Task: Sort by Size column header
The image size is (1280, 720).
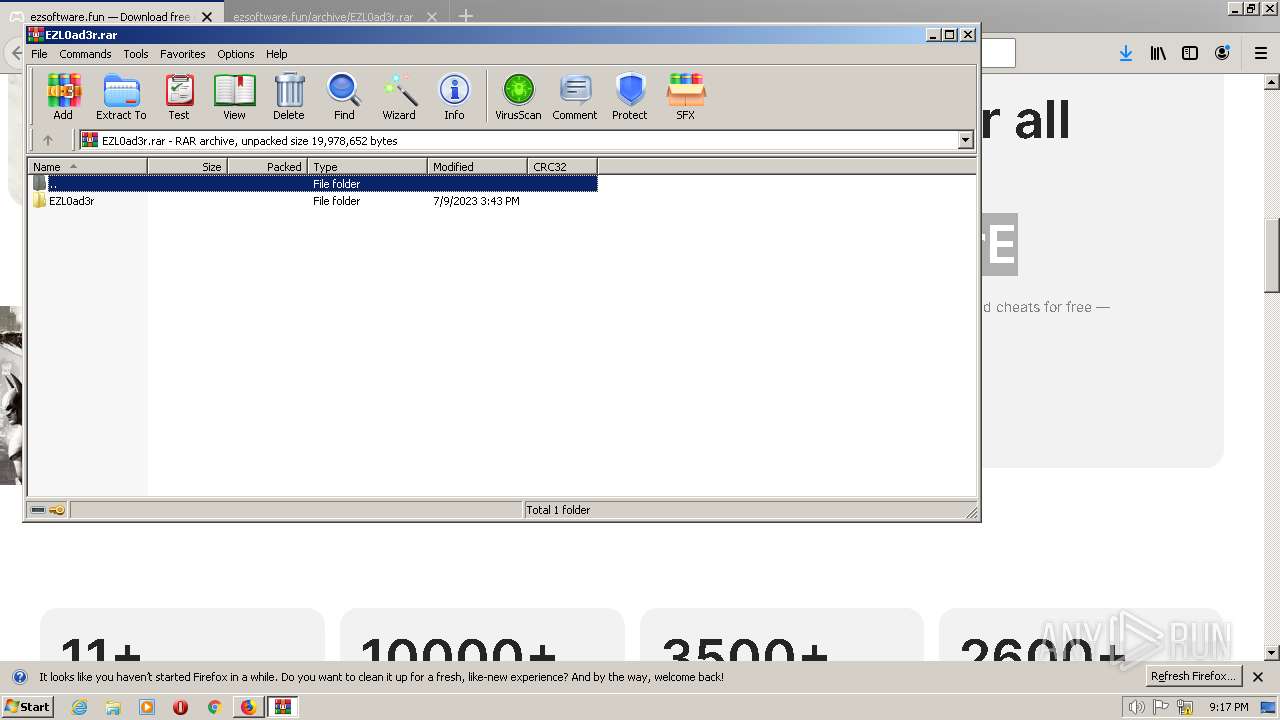Action: pos(187,167)
